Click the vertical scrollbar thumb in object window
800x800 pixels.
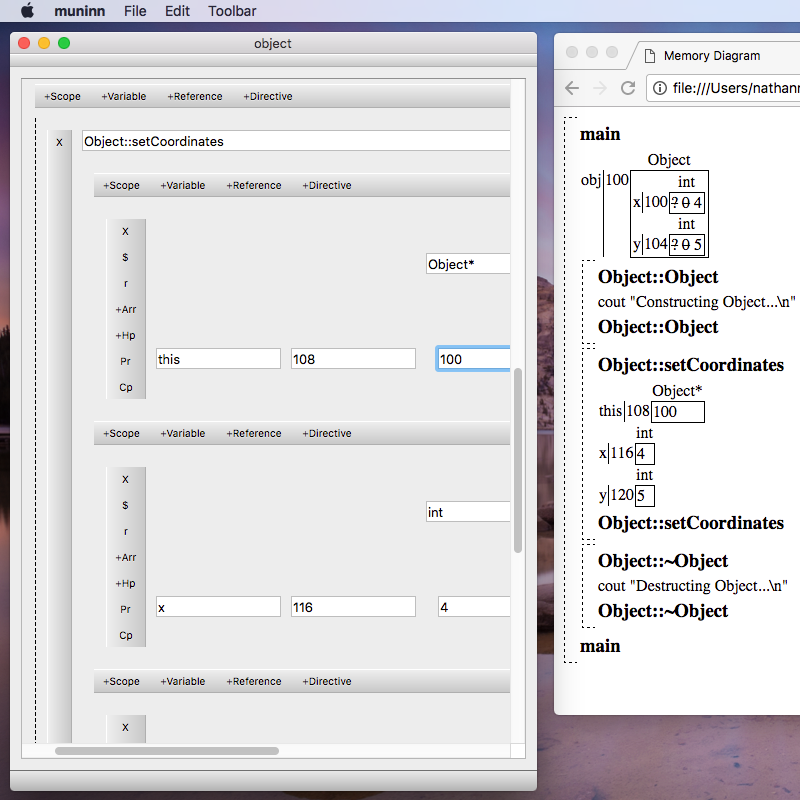click(x=517, y=460)
